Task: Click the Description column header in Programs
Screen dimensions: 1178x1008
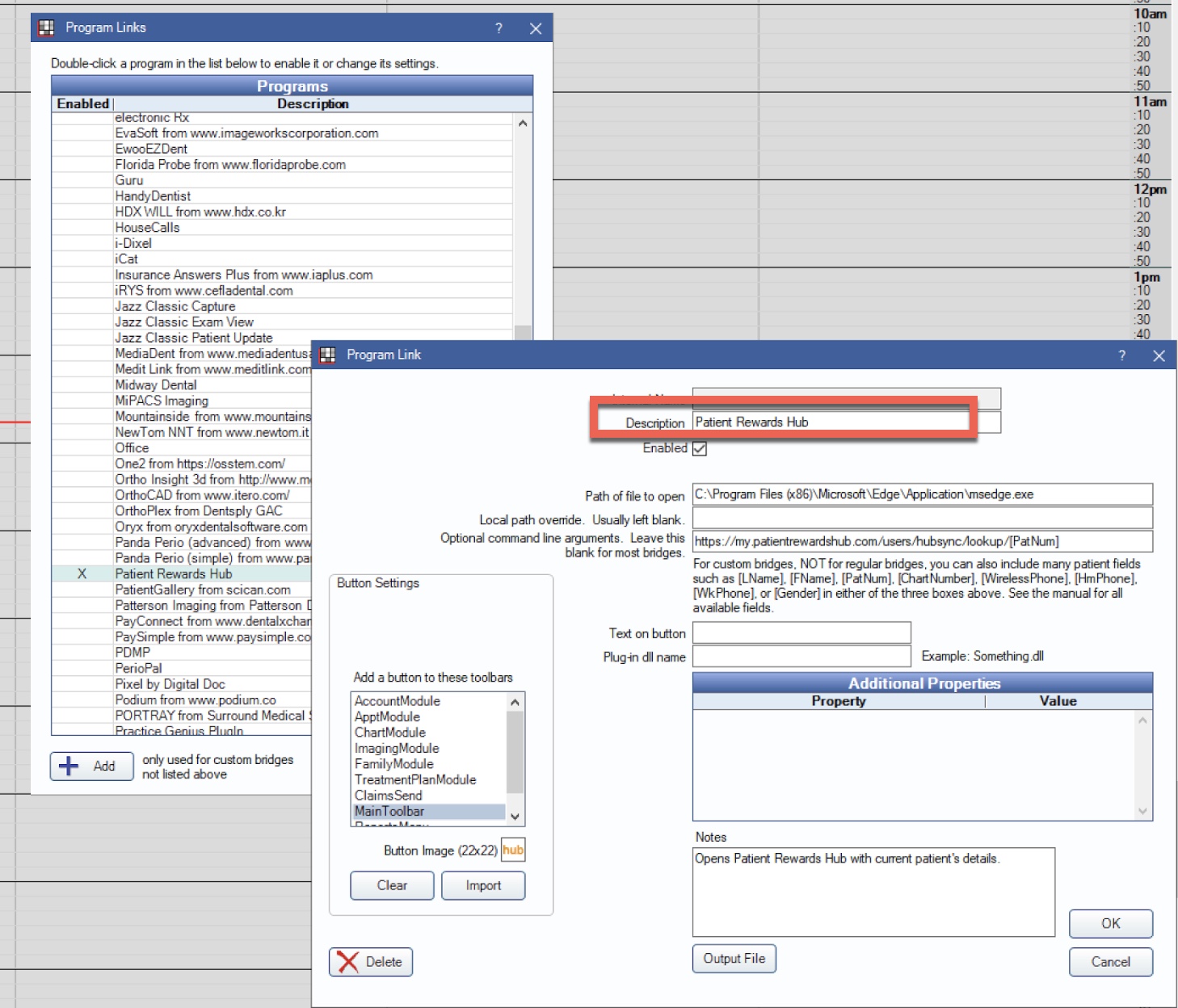Action: click(313, 103)
